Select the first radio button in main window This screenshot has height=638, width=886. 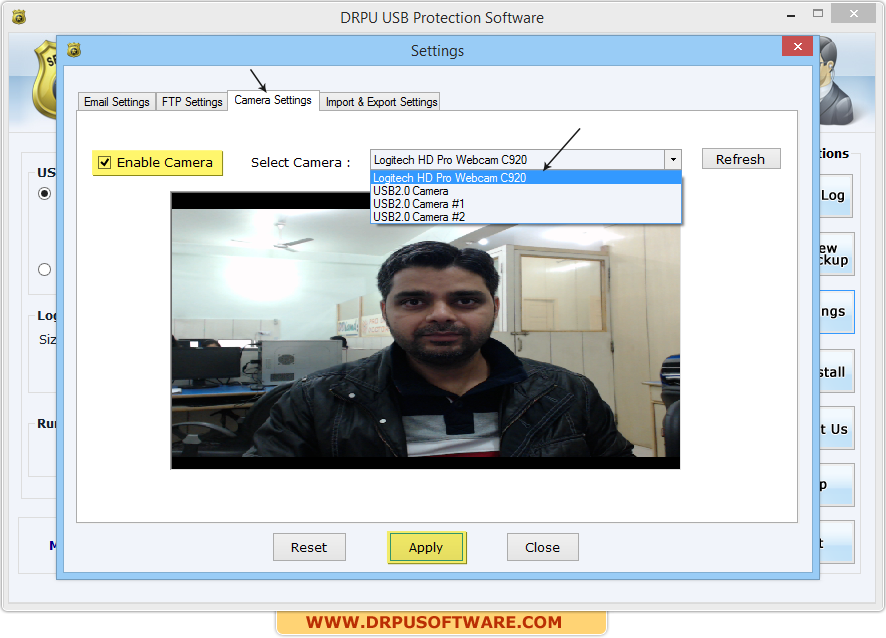coord(45,194)
